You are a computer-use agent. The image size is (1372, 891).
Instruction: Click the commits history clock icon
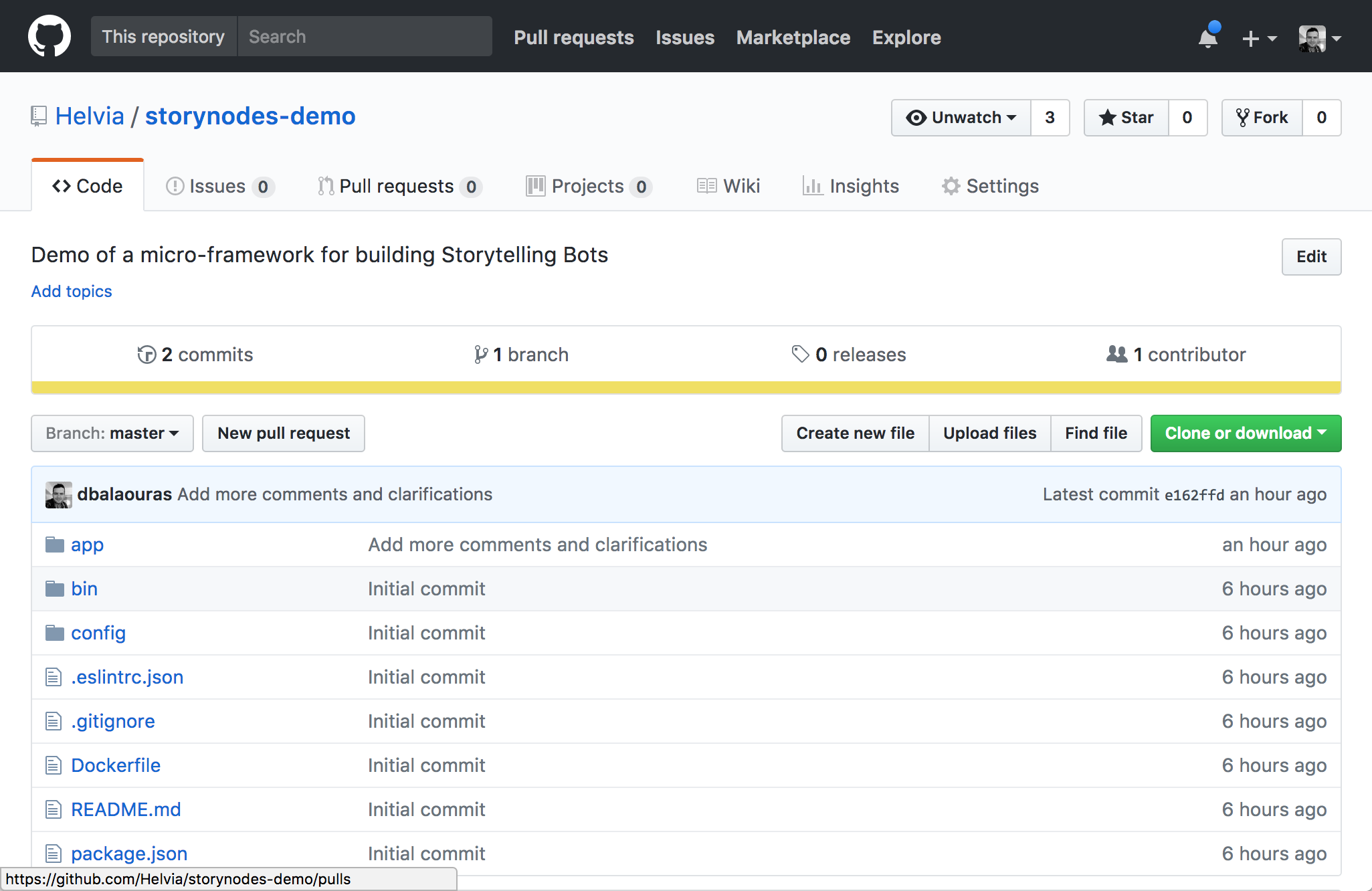pyautogui.click(x=146, y=355)
